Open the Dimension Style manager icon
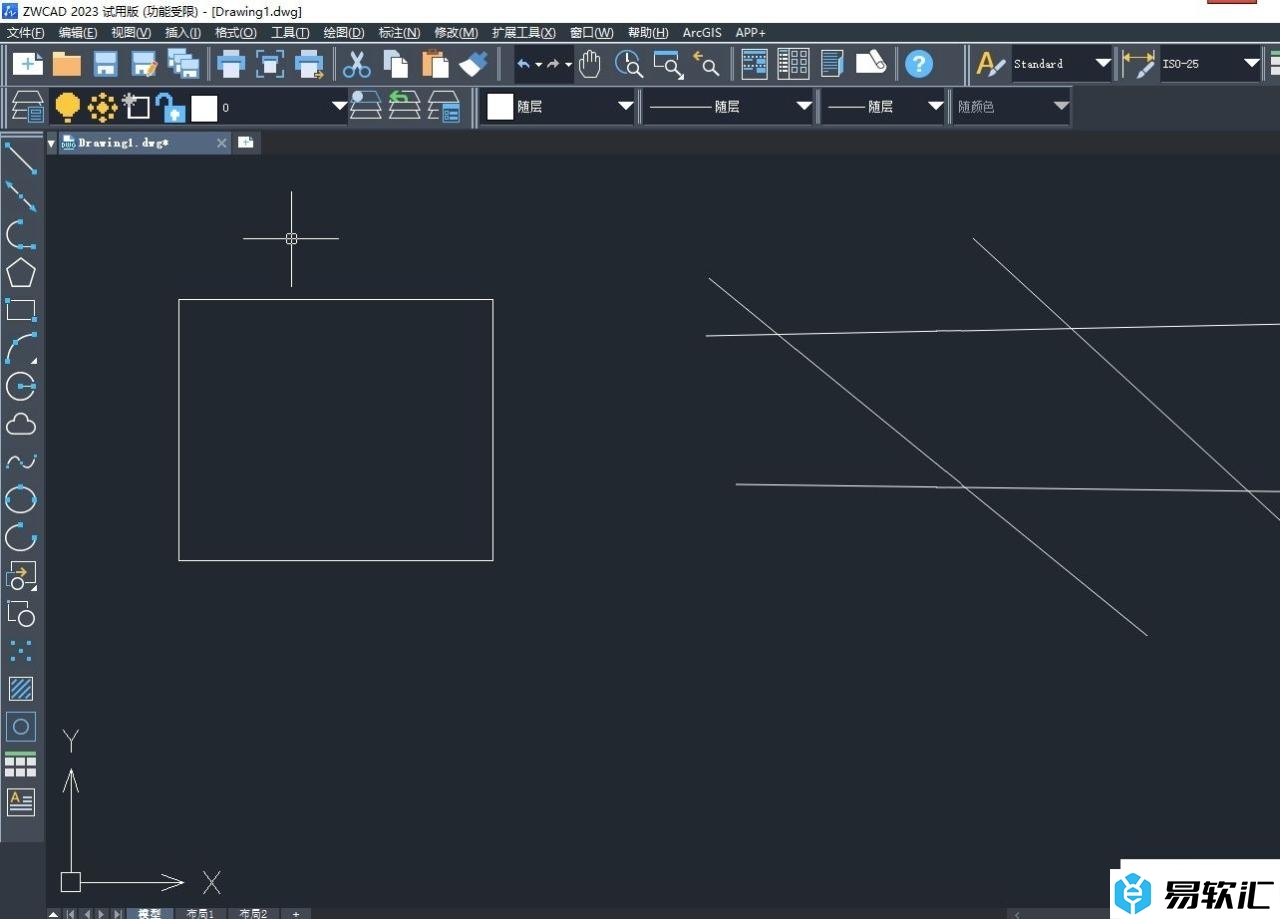 [1138, 64]
